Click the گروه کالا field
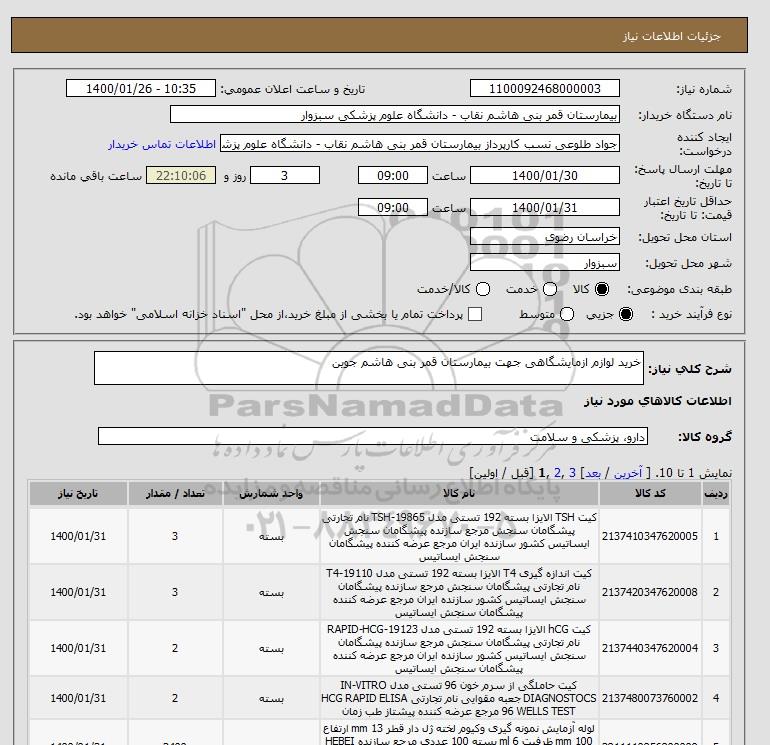The height and width of the screenshot is (745, 770). click(373, 436)
